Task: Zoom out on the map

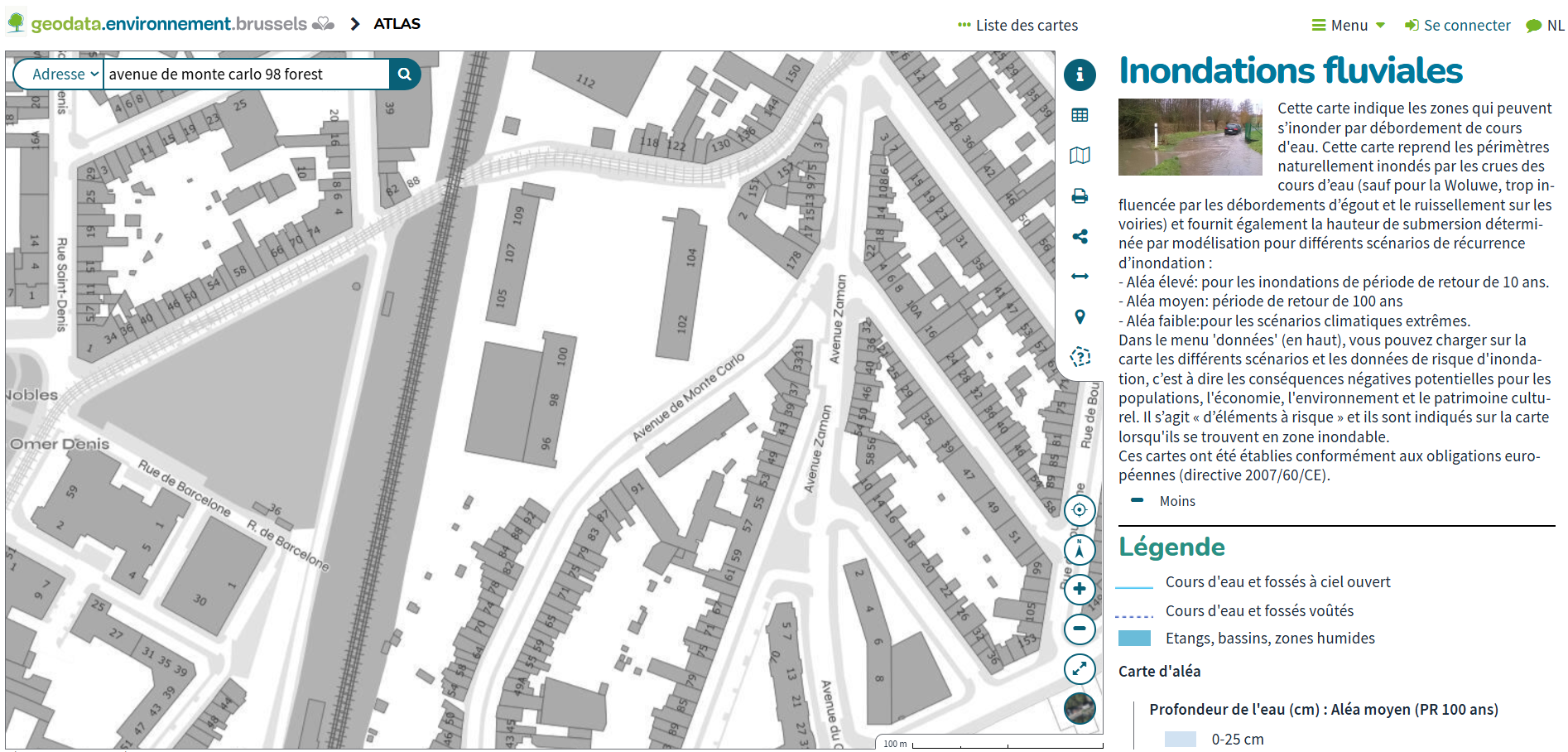Action: (1080, 629)
